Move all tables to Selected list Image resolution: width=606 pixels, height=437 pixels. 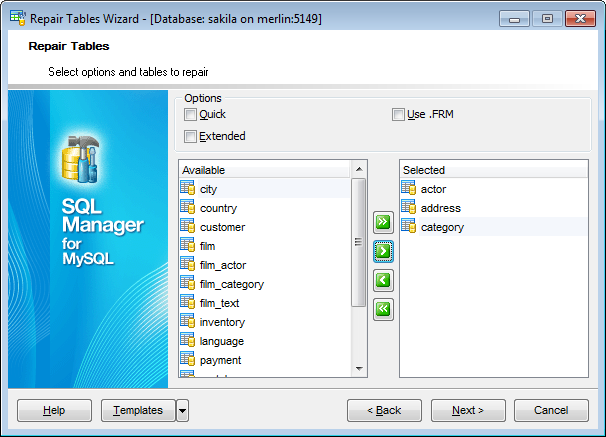383,222
